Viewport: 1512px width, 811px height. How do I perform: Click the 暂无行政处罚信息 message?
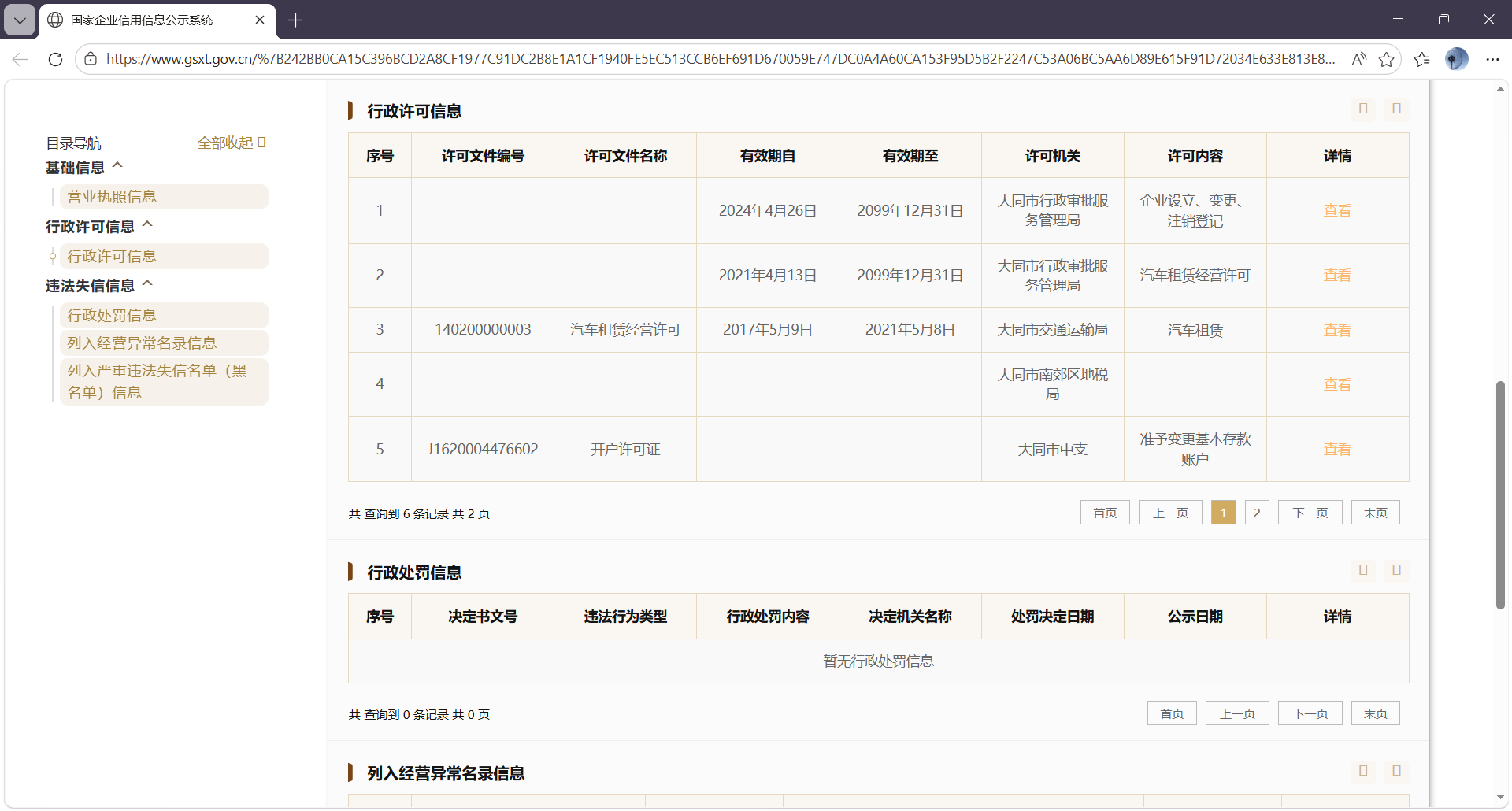point(879,661)
